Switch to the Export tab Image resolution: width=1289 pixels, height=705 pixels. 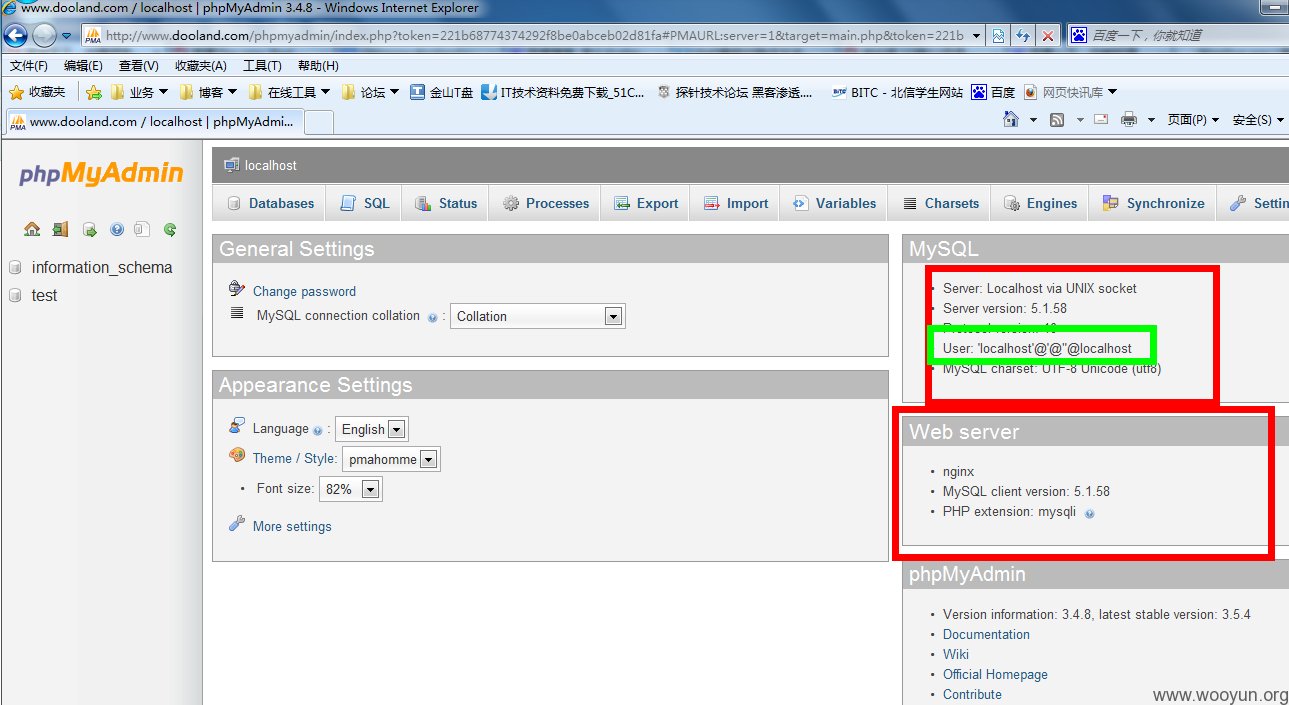[x=646, y=203]
